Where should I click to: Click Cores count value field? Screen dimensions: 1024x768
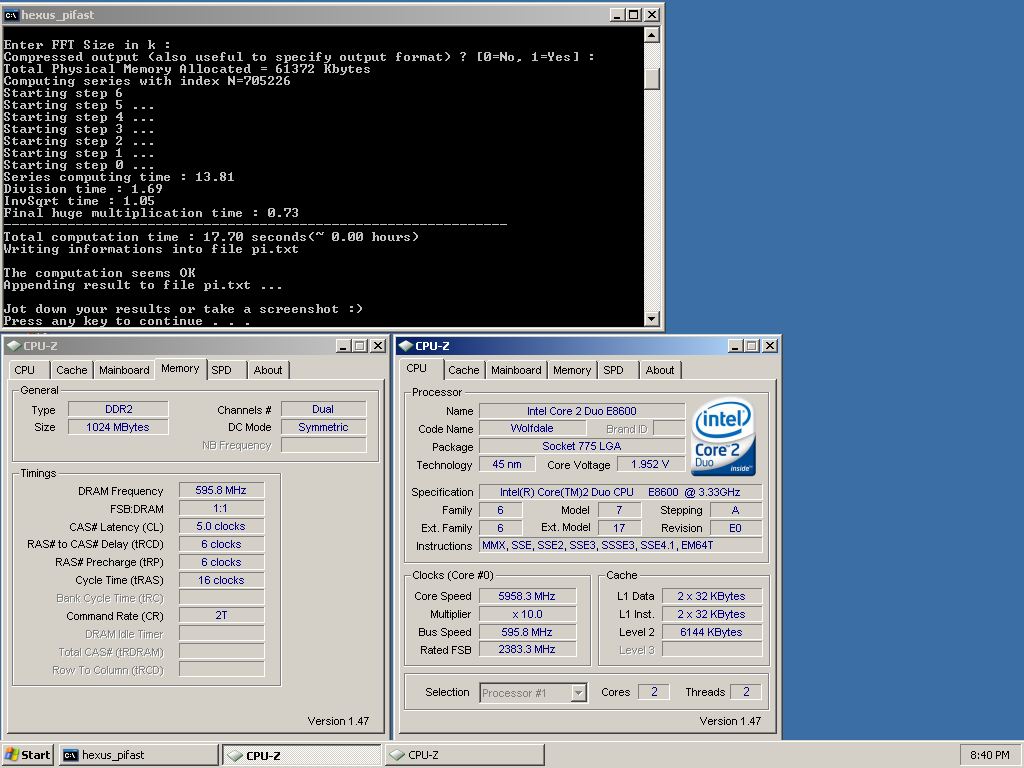[654, 692]
